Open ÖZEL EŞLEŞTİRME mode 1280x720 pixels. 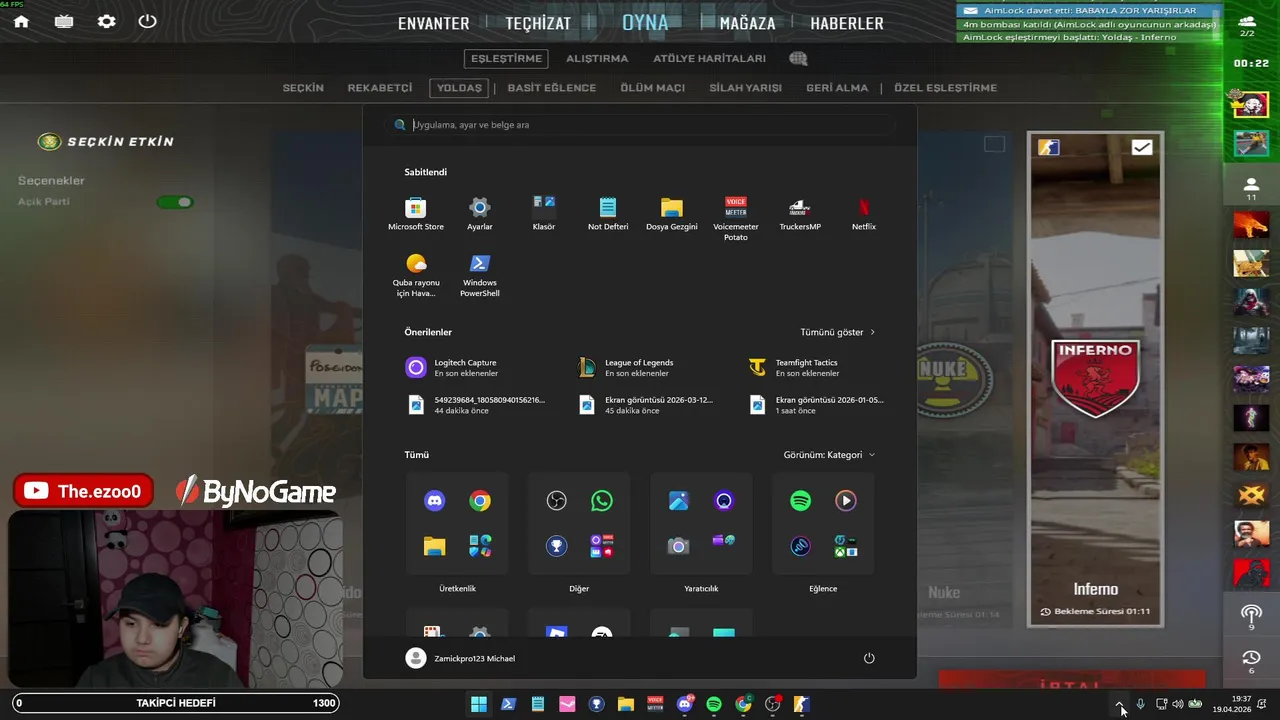945,88
